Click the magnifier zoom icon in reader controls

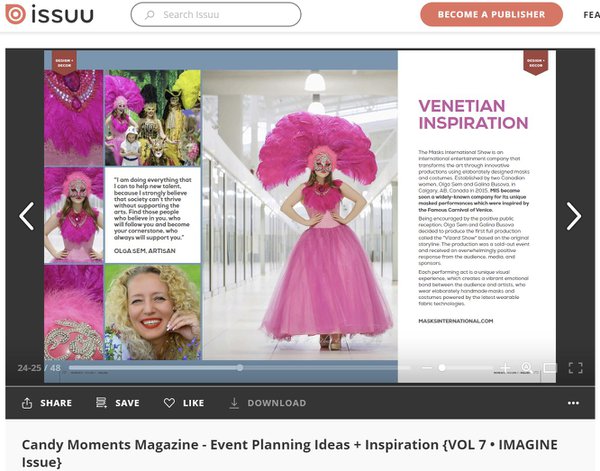527,368
